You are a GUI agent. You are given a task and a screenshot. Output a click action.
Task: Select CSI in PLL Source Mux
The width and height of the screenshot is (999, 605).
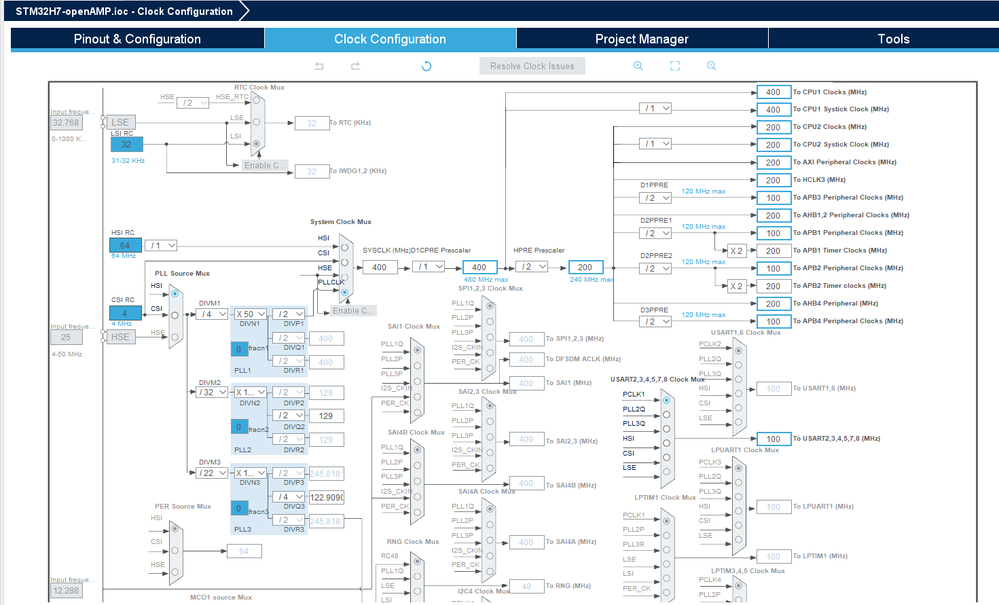[x=175, y=315]
